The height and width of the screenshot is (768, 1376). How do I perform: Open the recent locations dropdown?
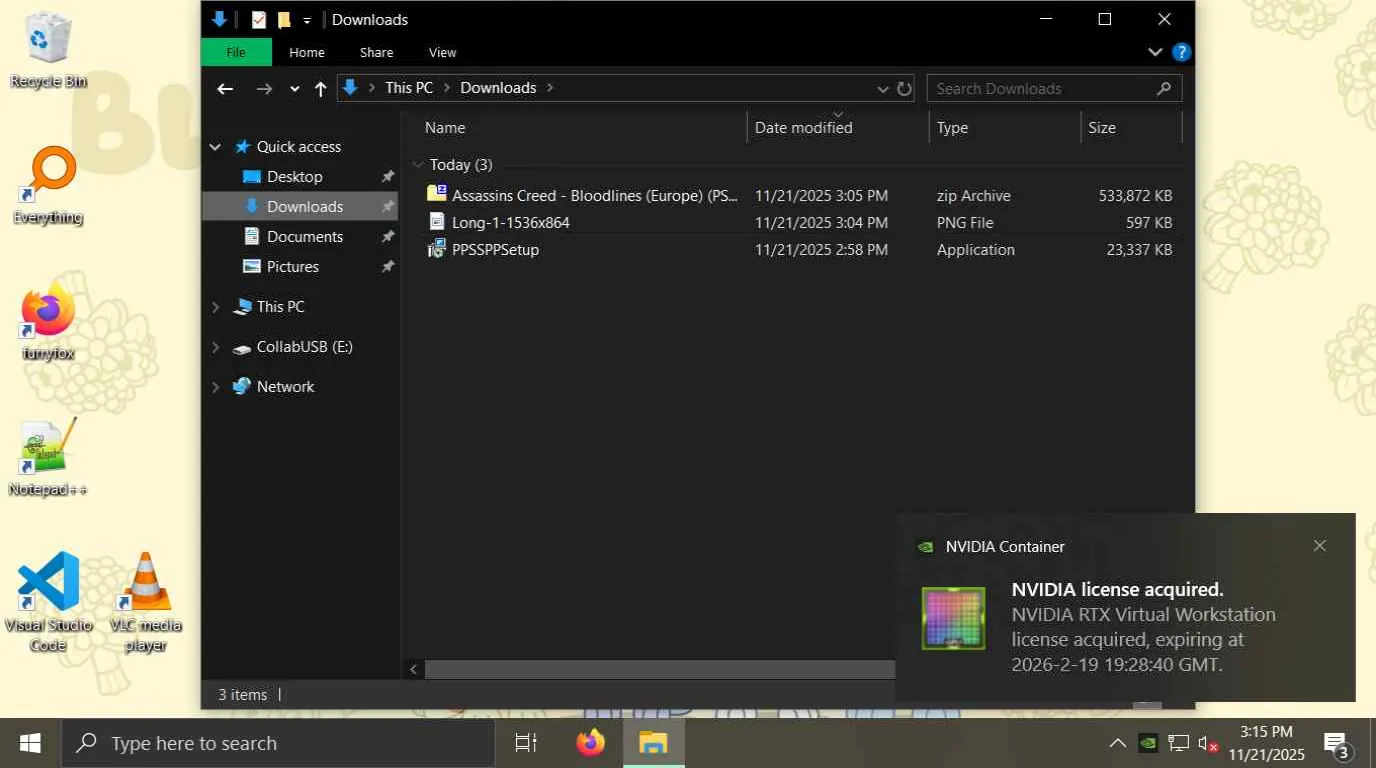tap(294, 88)
